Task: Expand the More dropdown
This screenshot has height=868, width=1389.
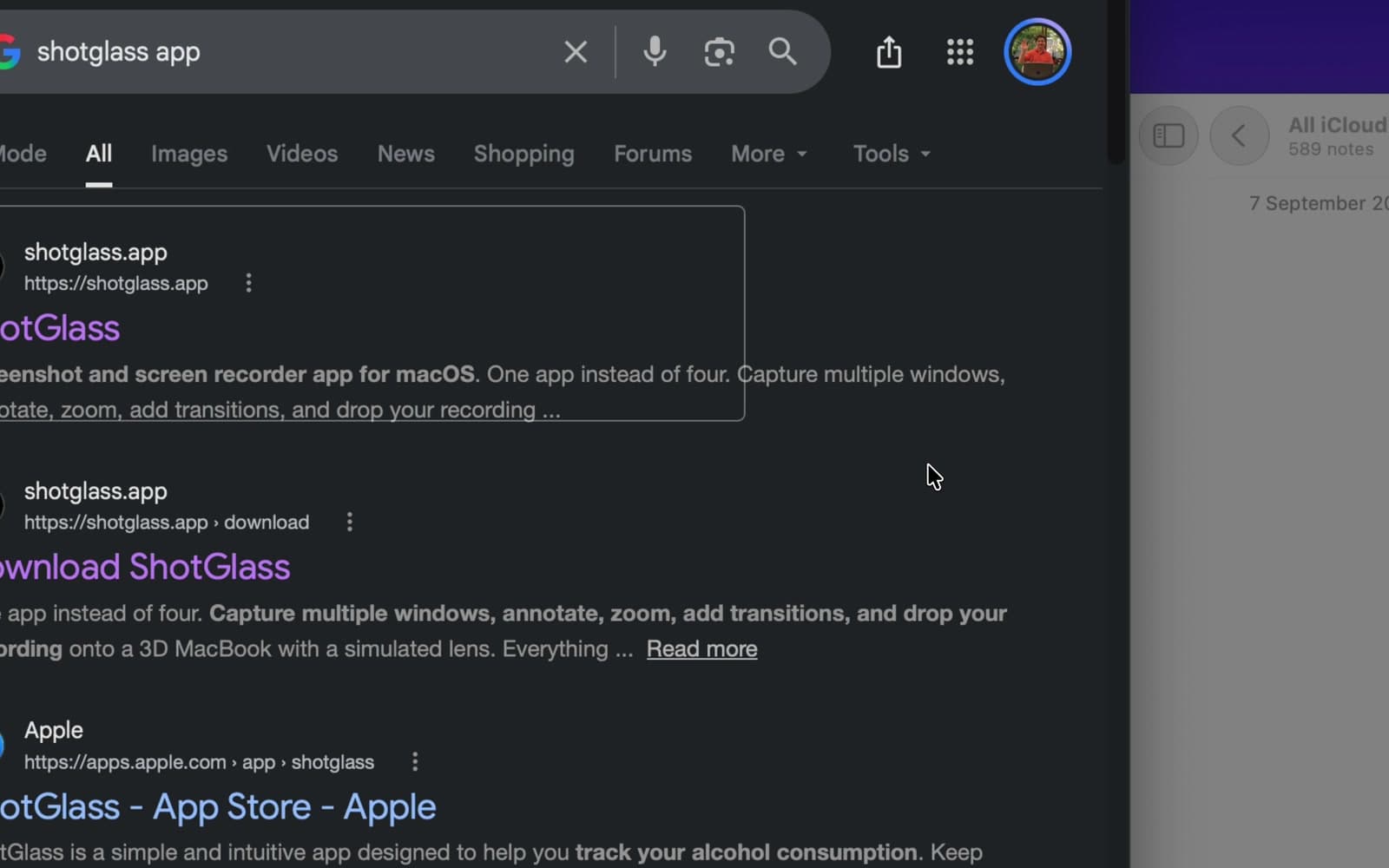Action: [x=769, y=154]
